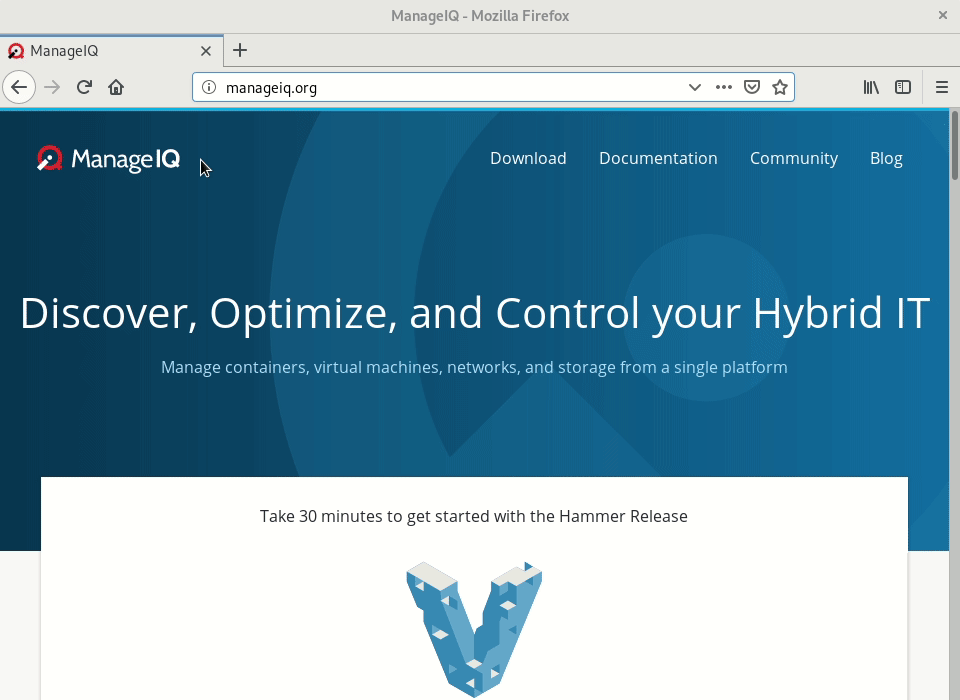
Task: Open the Firefox hamburger menu
Action: [x=941, y=87]
